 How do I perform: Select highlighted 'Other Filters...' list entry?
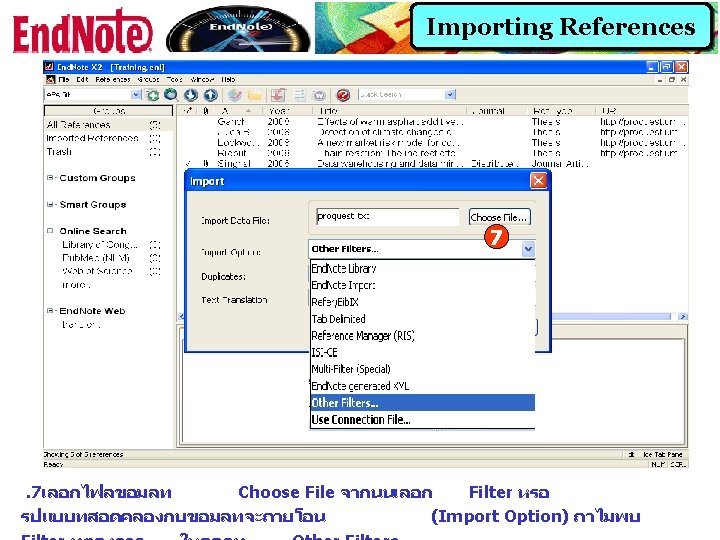pos(422,403)
